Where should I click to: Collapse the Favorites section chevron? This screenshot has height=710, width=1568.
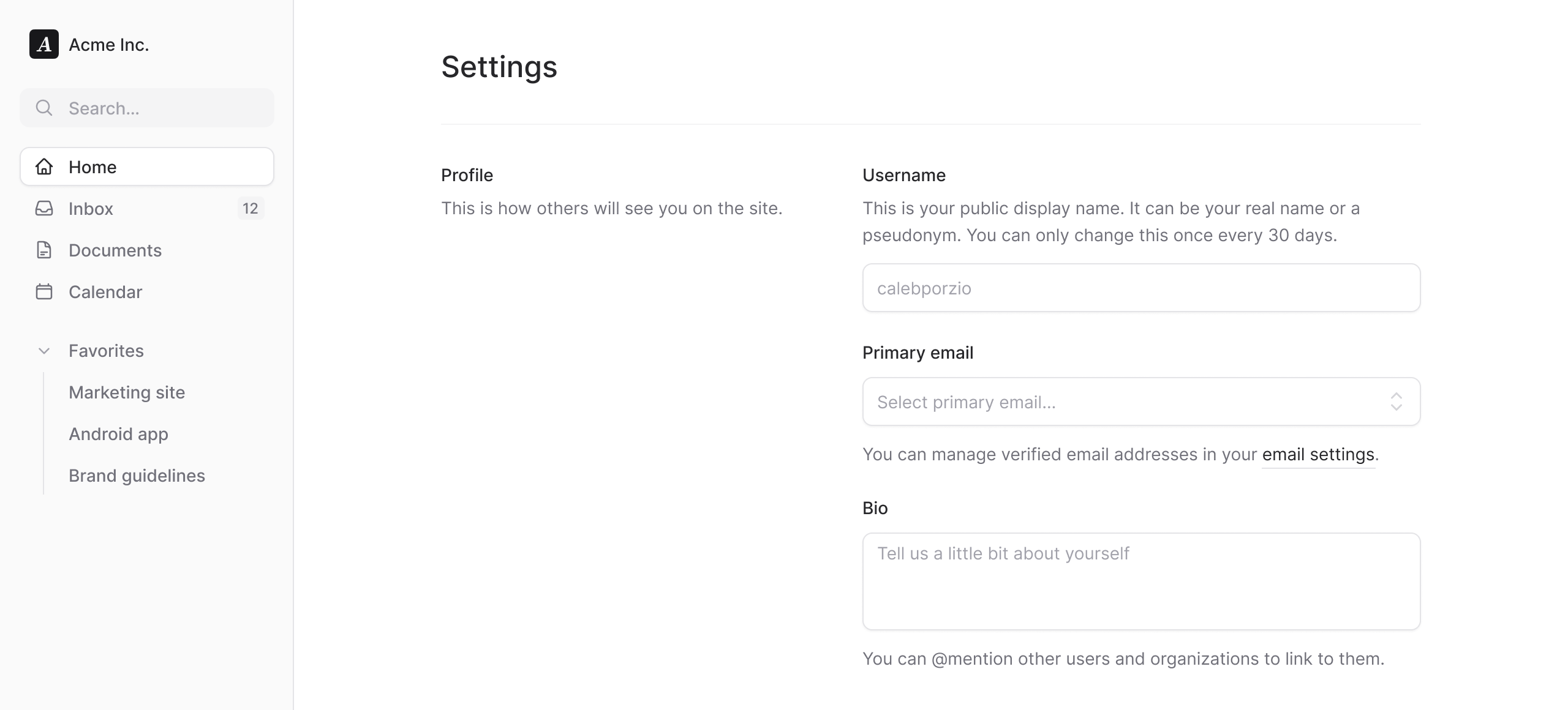coord(44,351)
